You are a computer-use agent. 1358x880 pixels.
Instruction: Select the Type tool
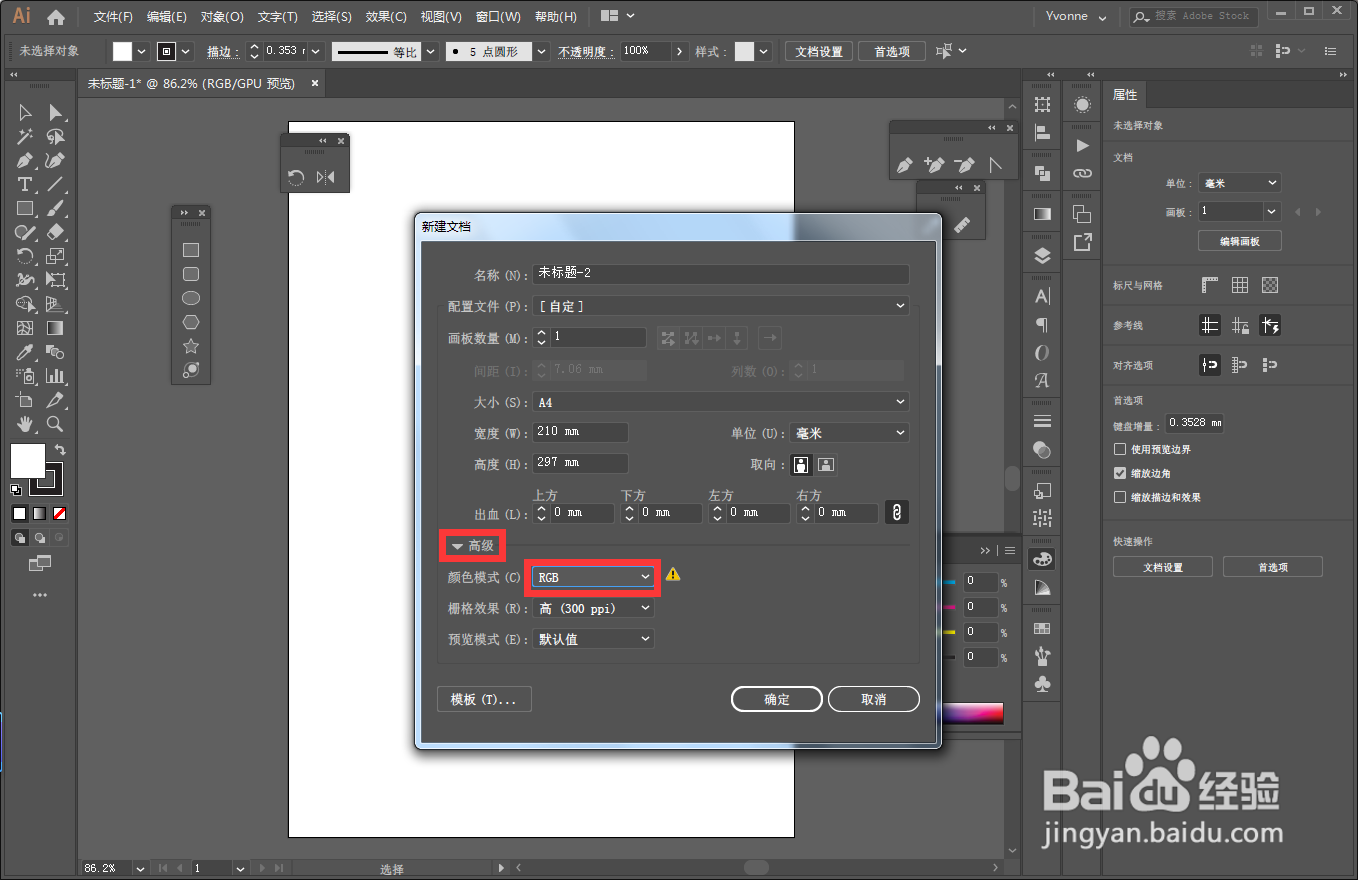[x=25, y=184]
